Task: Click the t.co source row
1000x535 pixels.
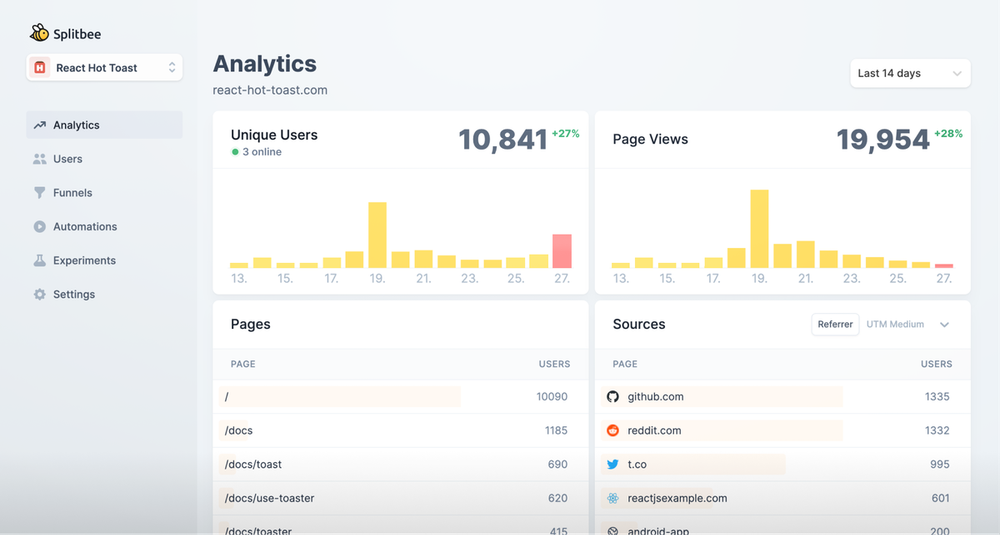Action: (x=783, y=464)
